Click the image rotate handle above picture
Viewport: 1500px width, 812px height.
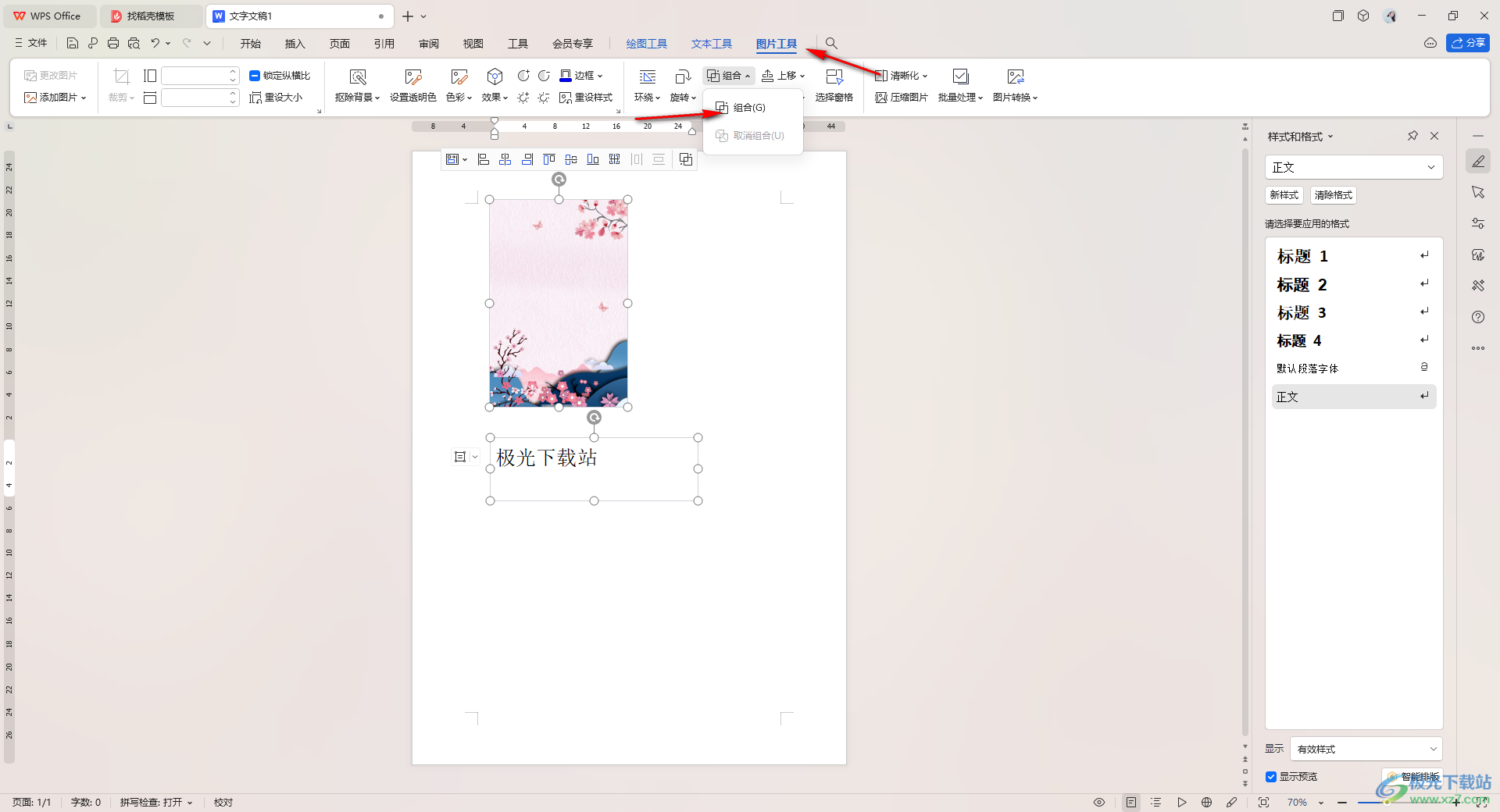[559, 180]
